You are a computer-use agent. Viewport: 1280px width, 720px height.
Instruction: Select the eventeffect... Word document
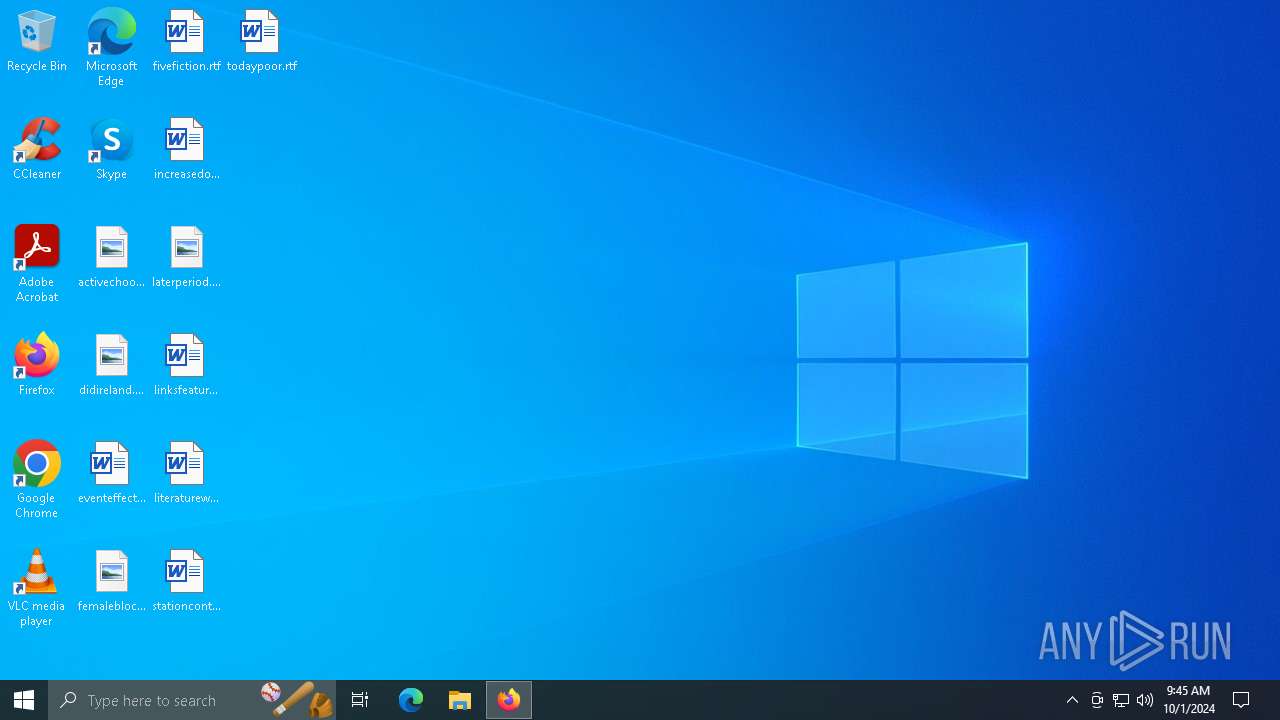(x=111, y=473)
